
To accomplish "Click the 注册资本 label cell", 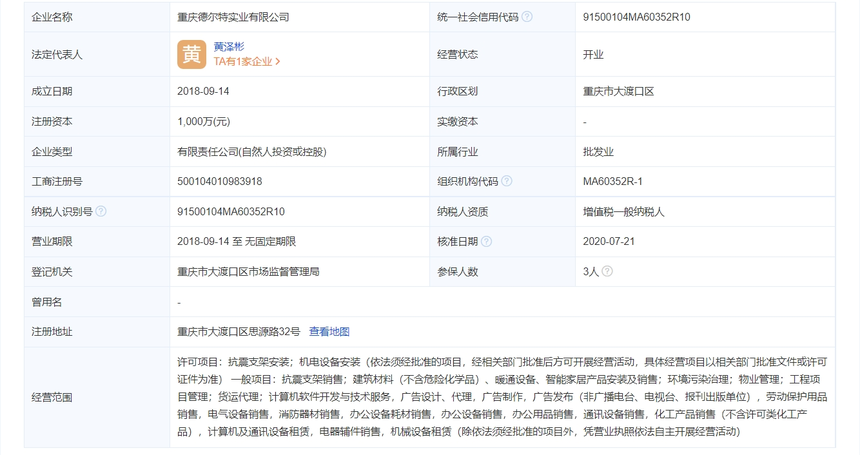I will [97, 122].
